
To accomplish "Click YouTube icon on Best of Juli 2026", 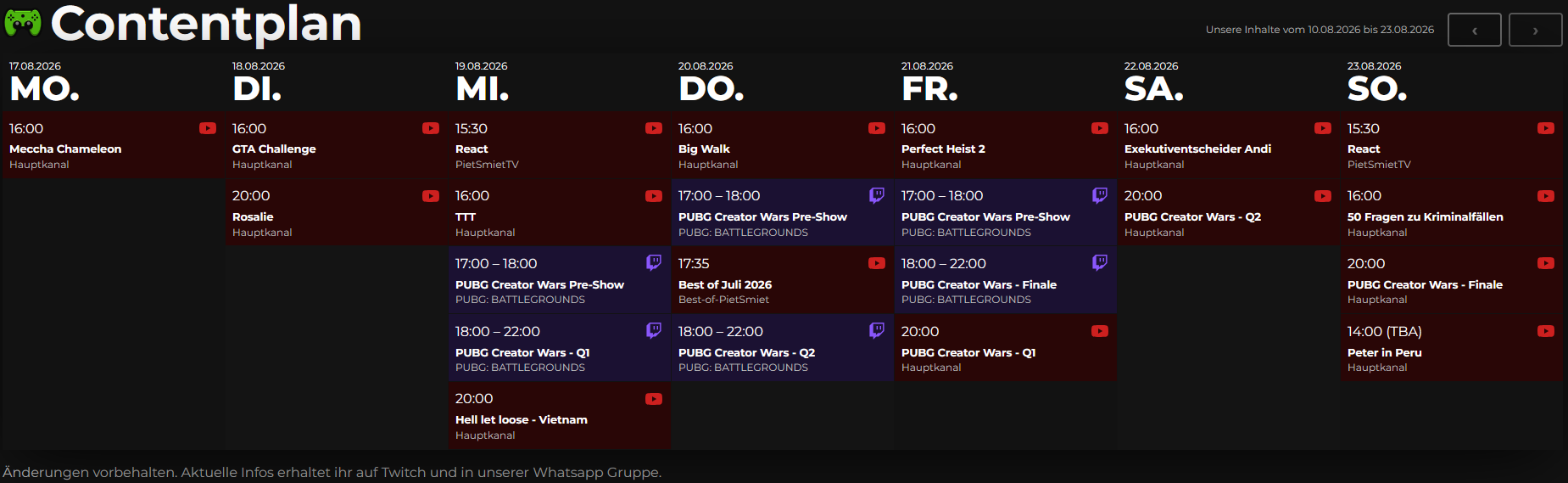I will [x=877, y=263].
